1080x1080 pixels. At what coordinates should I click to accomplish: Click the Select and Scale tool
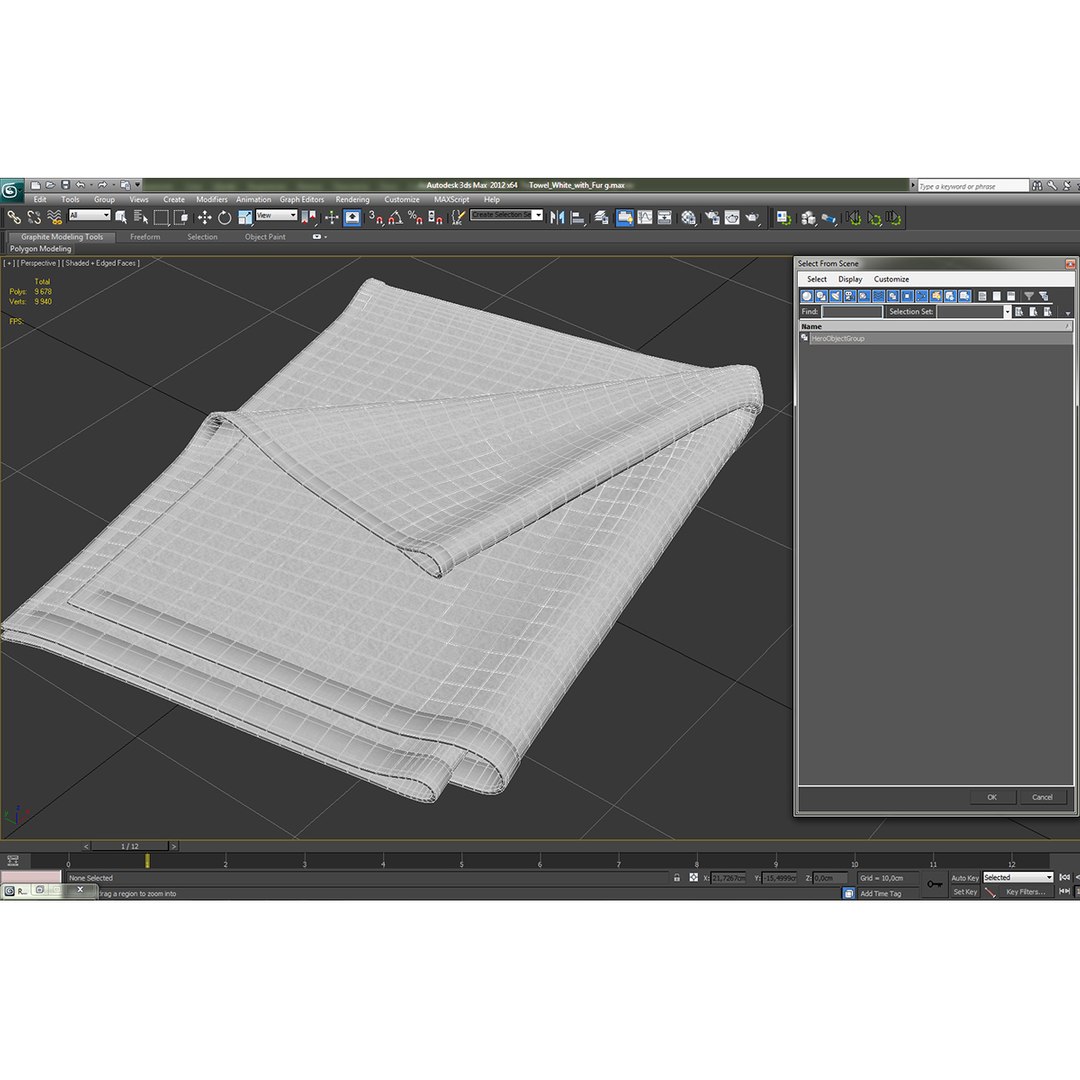(245, 218)
